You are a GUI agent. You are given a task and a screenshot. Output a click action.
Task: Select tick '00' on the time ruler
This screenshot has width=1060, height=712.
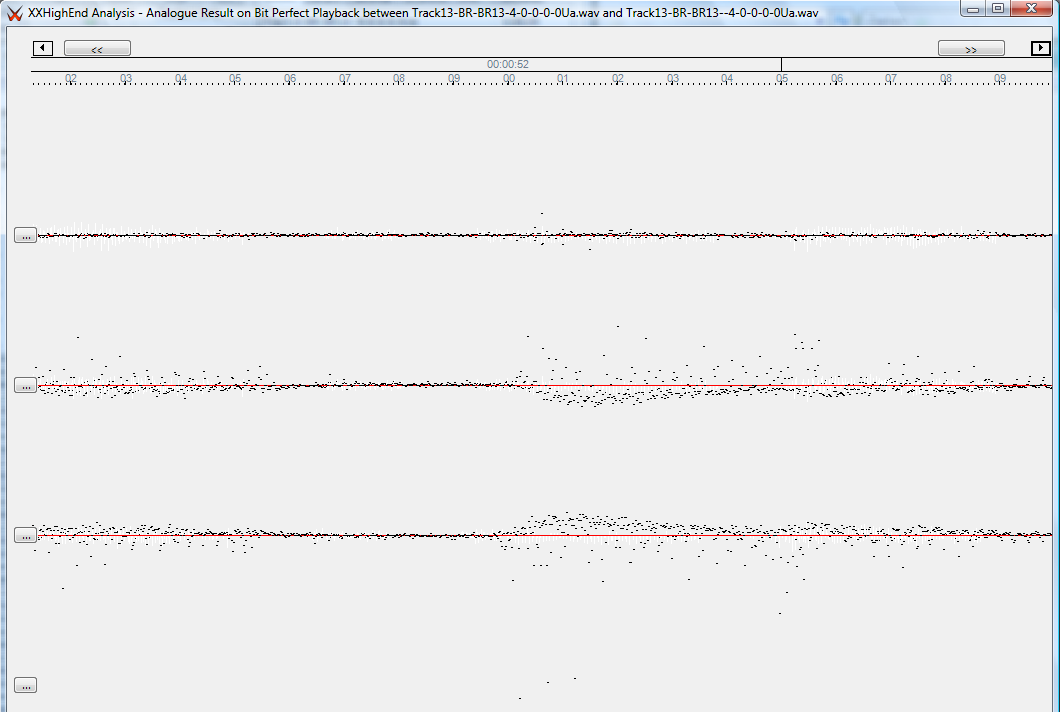(509, 78)
